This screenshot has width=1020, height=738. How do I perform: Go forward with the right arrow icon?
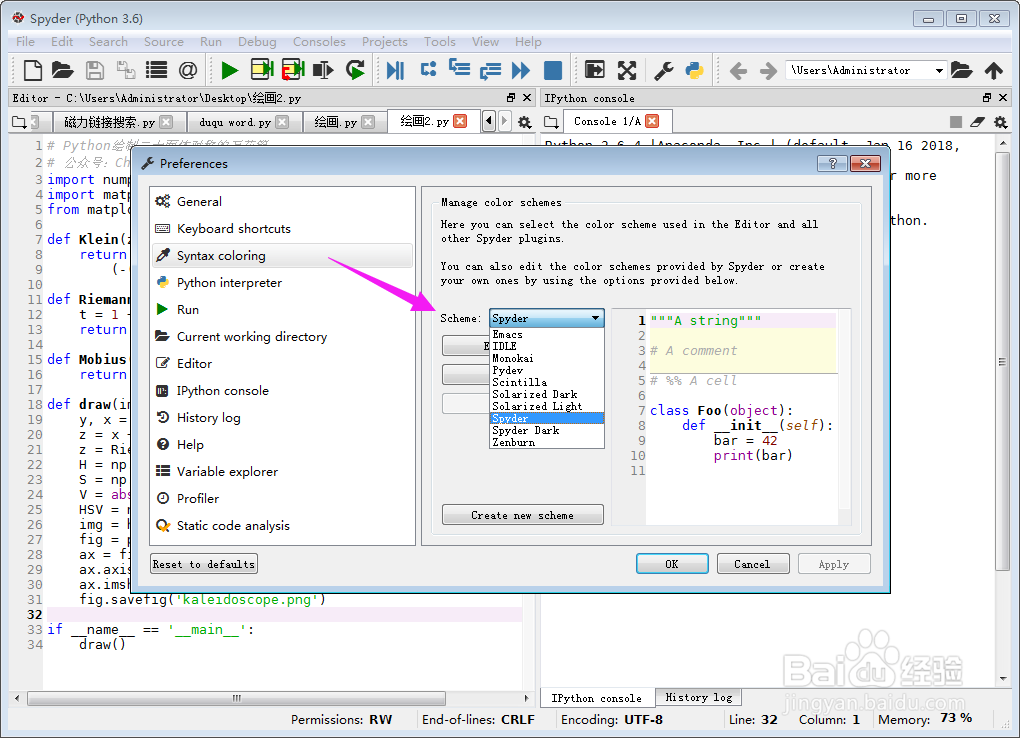768,70
